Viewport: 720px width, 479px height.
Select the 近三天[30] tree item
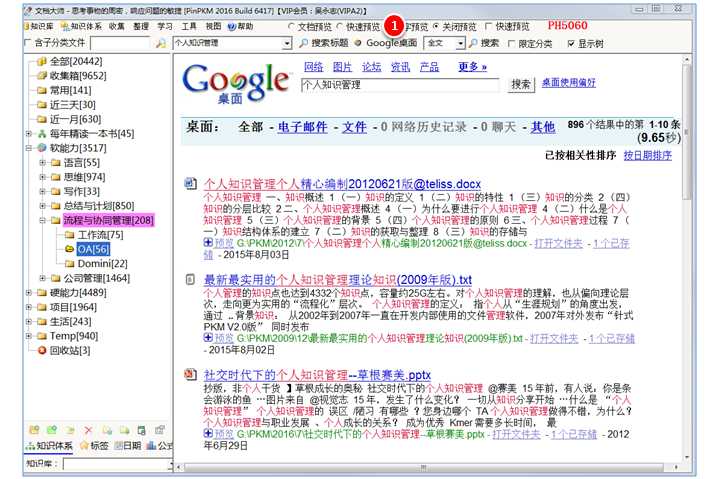[73, 105]
